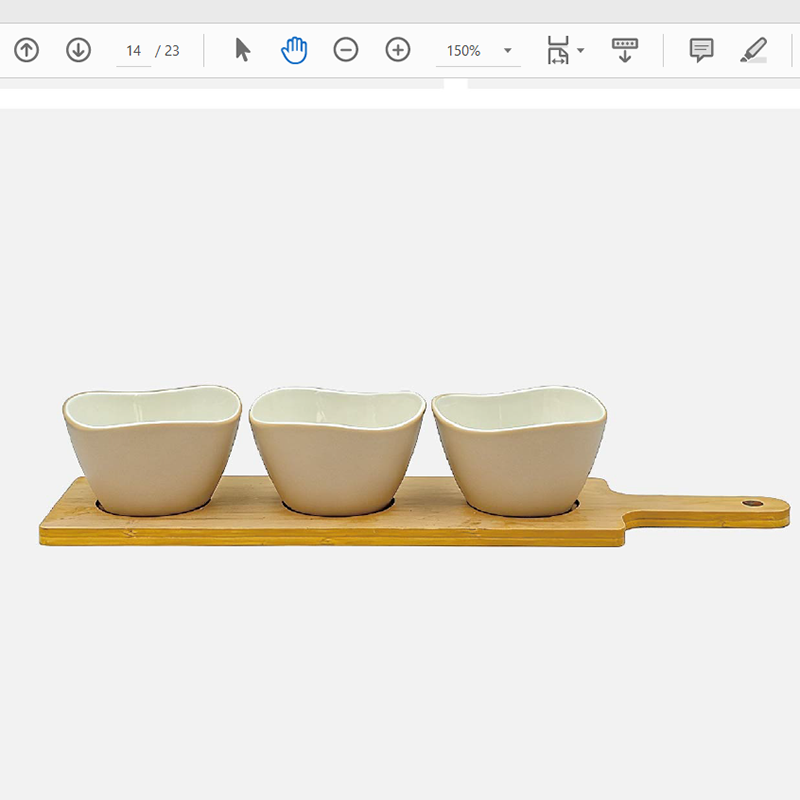
Task: Expand the page fit options arrow
Action: tap(581, 51)
